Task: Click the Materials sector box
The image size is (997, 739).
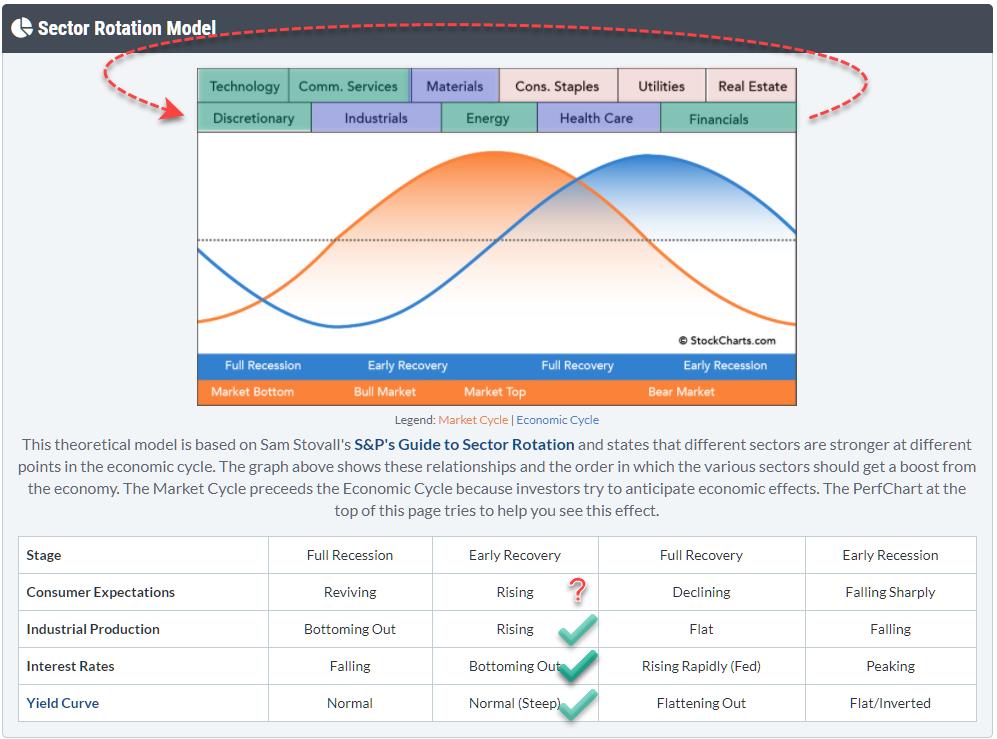Action: 455,86
